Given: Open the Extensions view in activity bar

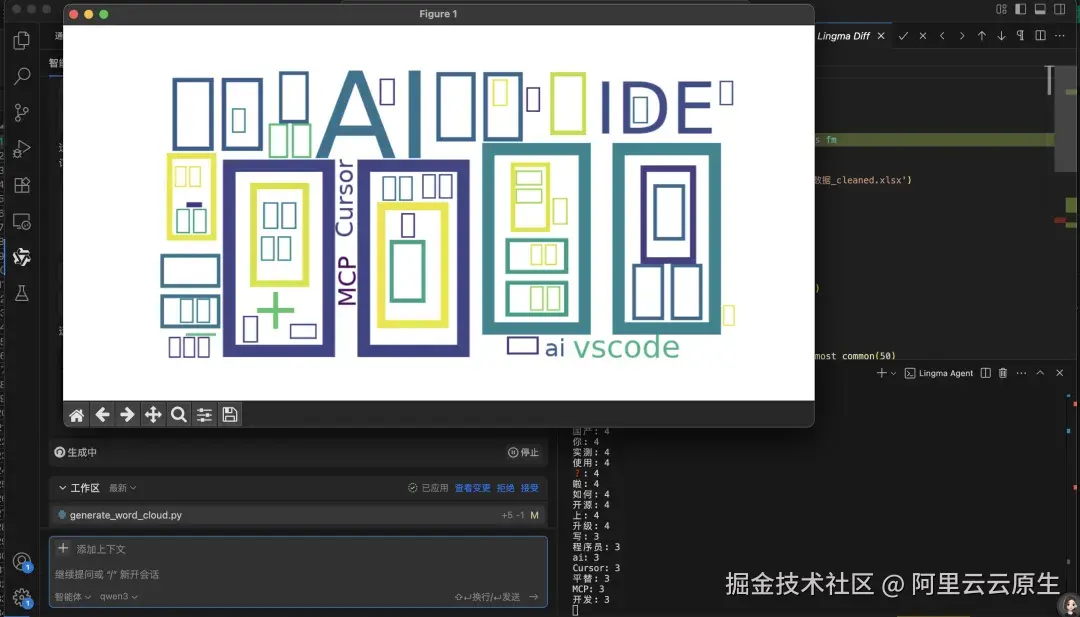Looking at the screenshot, I should point(22,185).
